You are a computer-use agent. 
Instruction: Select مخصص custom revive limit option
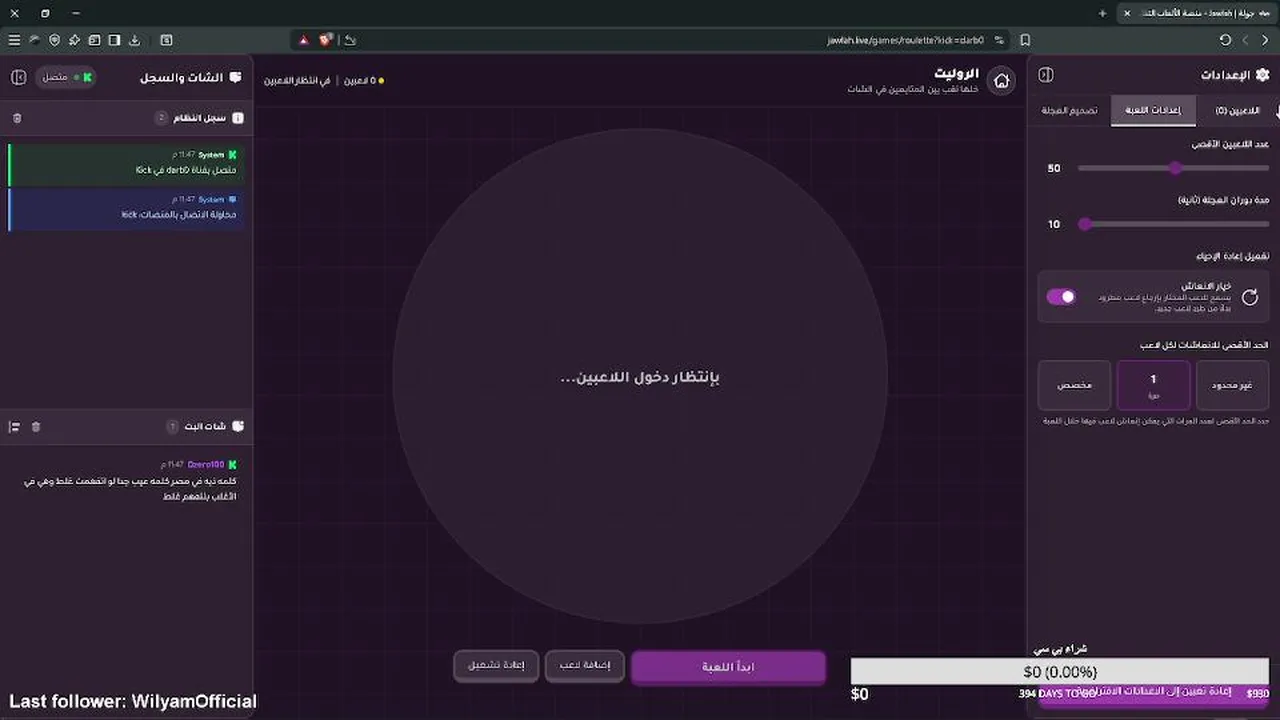pos(1074,385)
